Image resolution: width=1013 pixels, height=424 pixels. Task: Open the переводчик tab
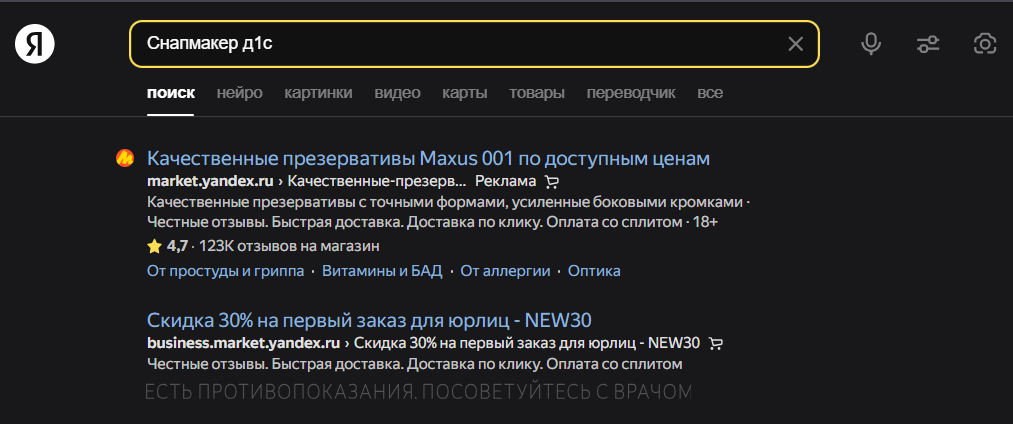(x=631, y=93)
